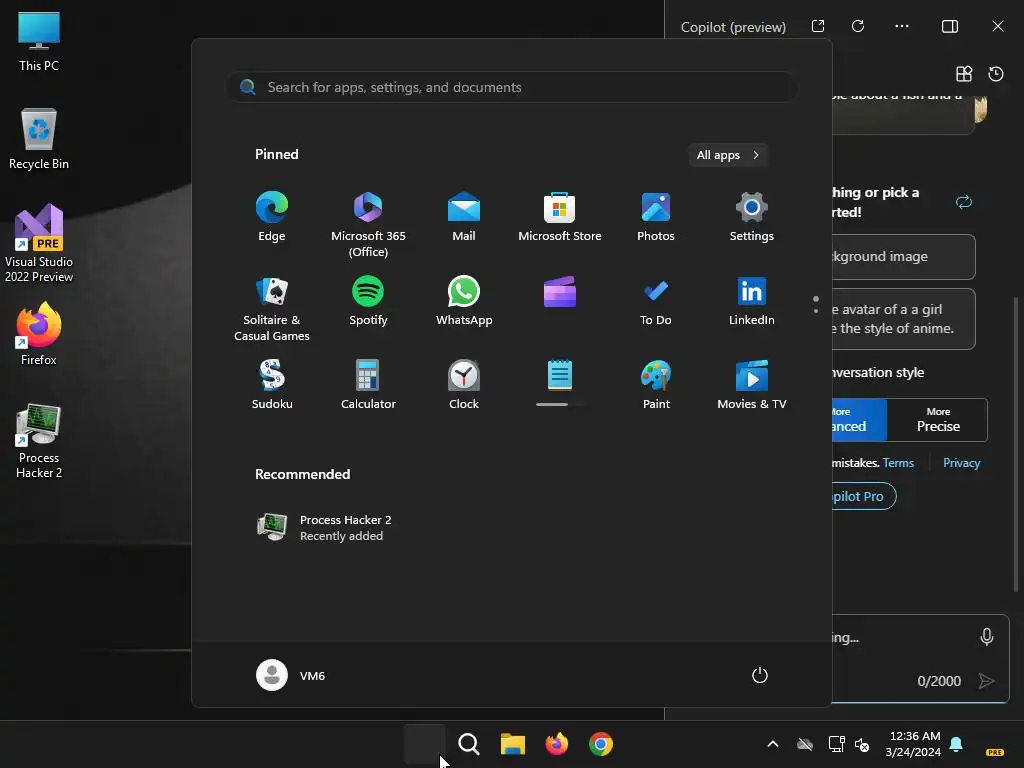The width and height of the screenshot is (1024, 768).
Task: Open File Explorer from taskbar
Action: click(x=513, y=744)
